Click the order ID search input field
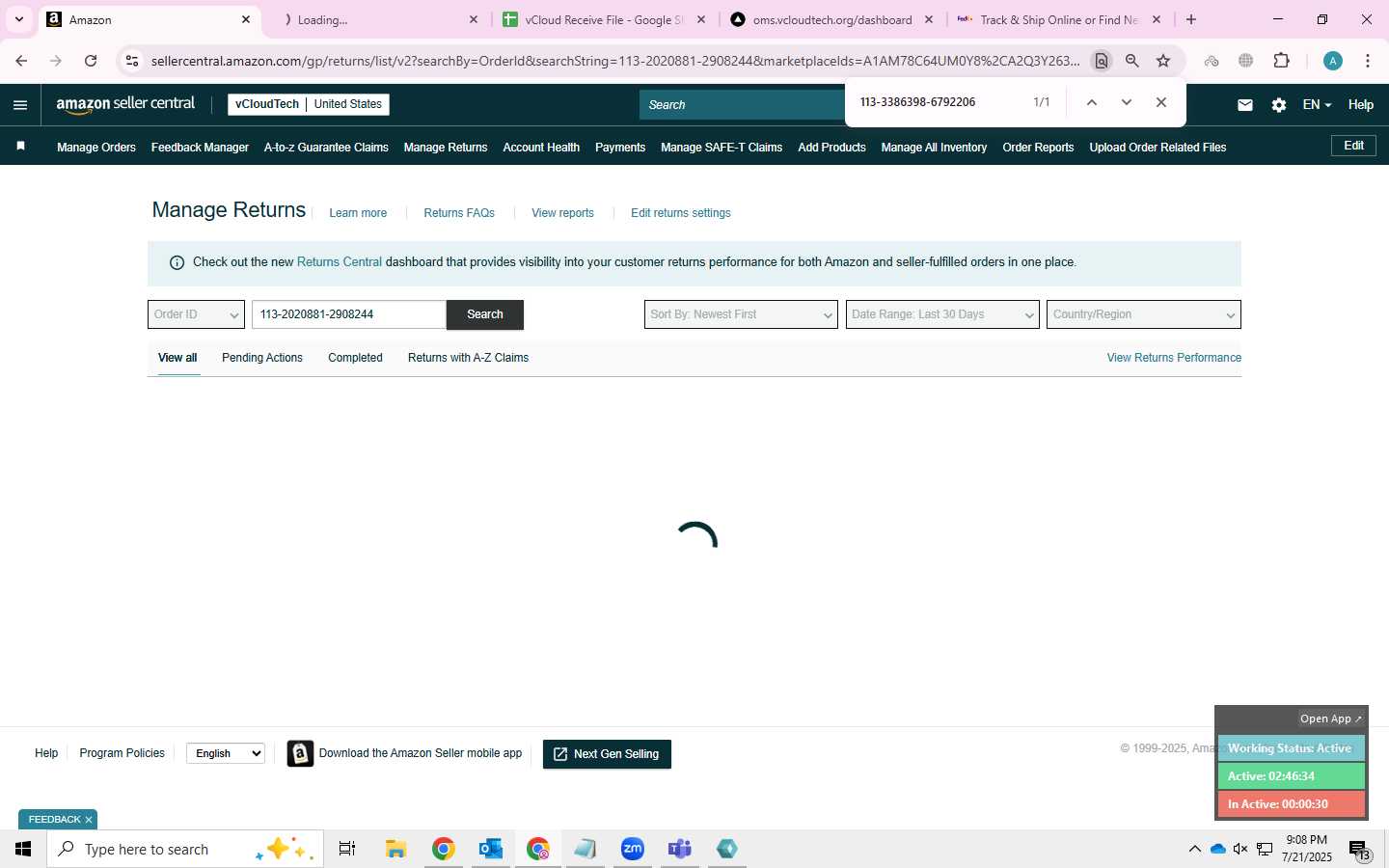 pyautogui.click(x=348, y=314)
